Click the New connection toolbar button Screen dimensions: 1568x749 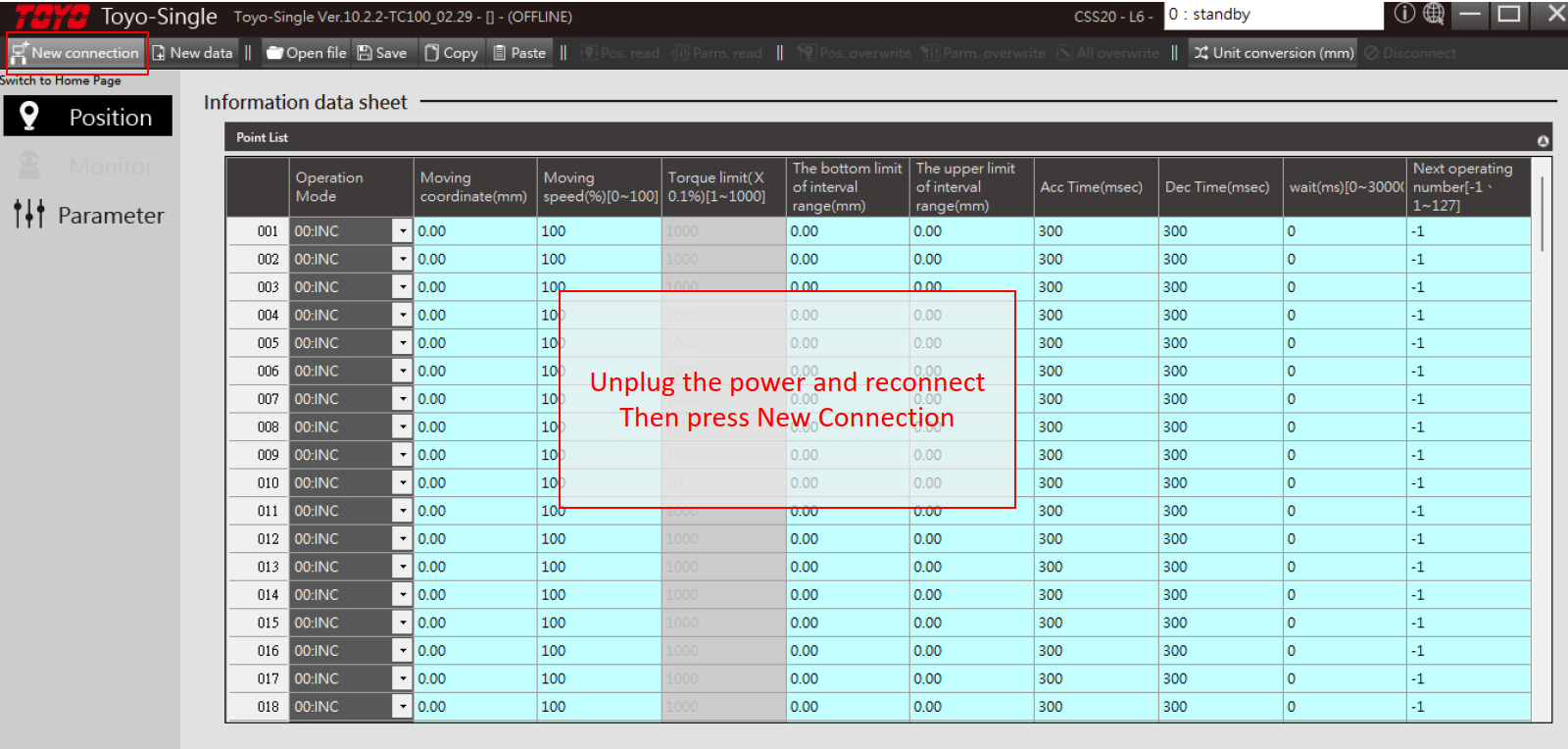click(75, 53)
